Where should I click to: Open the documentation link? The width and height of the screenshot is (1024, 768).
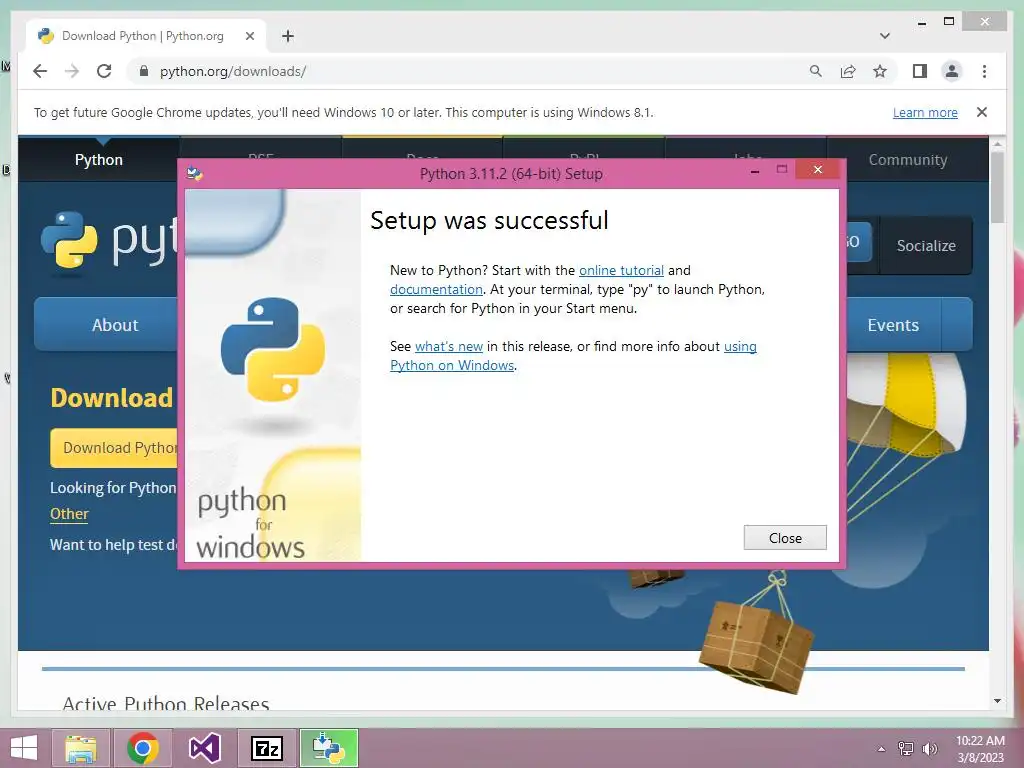(x=436, y=289)
